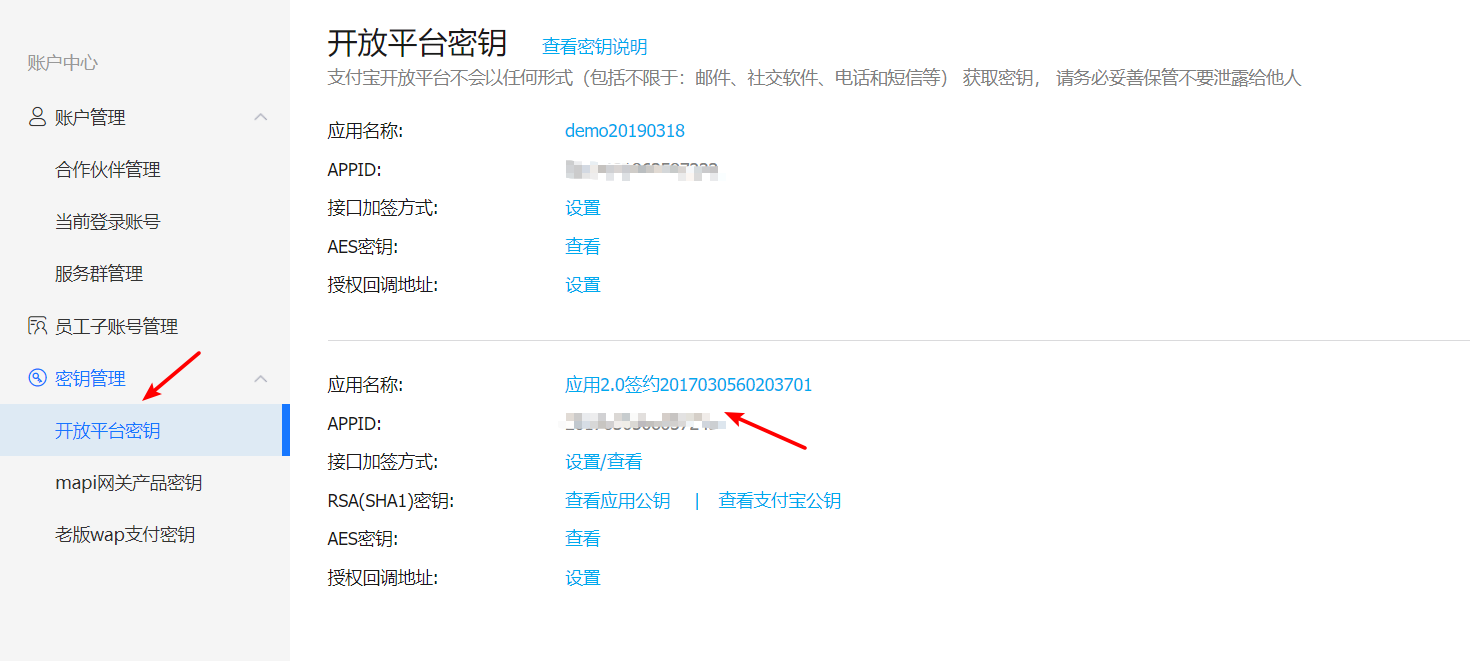
Task: Open 合作伙伴管理 in sidebar
Action: [108, 170]
